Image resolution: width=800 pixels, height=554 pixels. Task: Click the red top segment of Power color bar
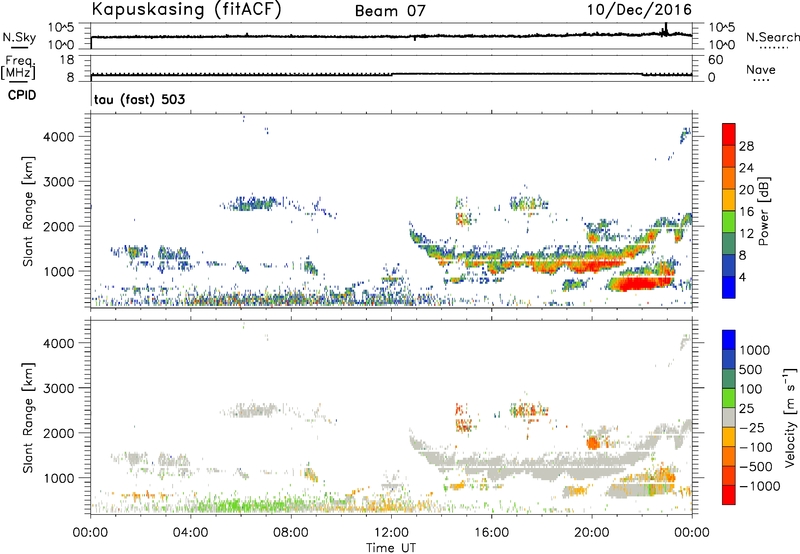point(729,134)
